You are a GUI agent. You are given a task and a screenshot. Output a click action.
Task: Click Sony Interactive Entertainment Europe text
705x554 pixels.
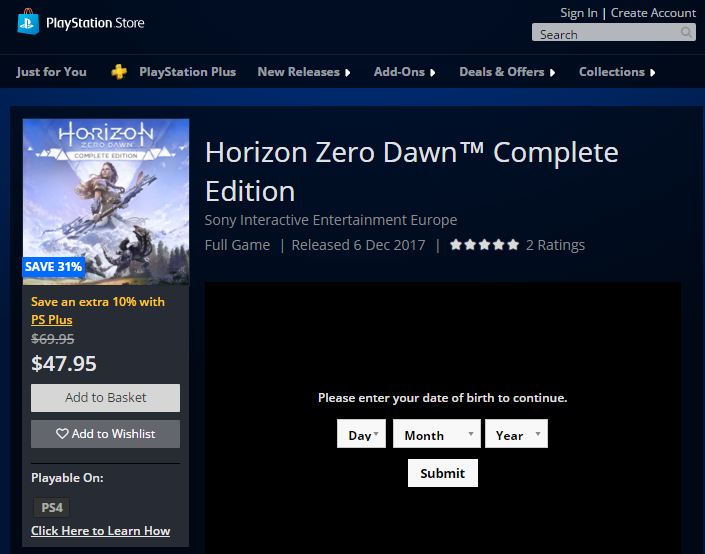(x=331, y=220)
